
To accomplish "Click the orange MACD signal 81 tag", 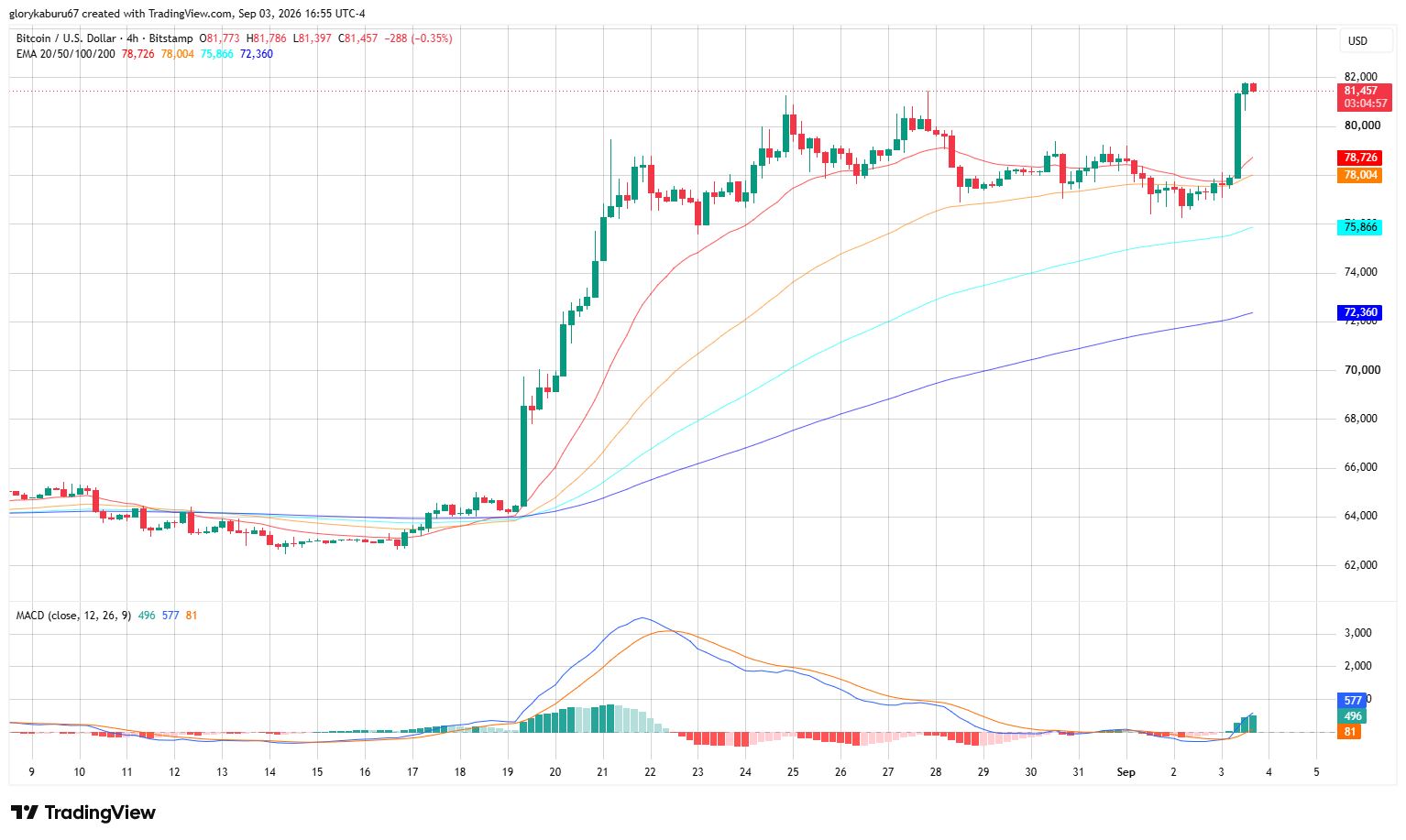I will tap(1350, 732).
